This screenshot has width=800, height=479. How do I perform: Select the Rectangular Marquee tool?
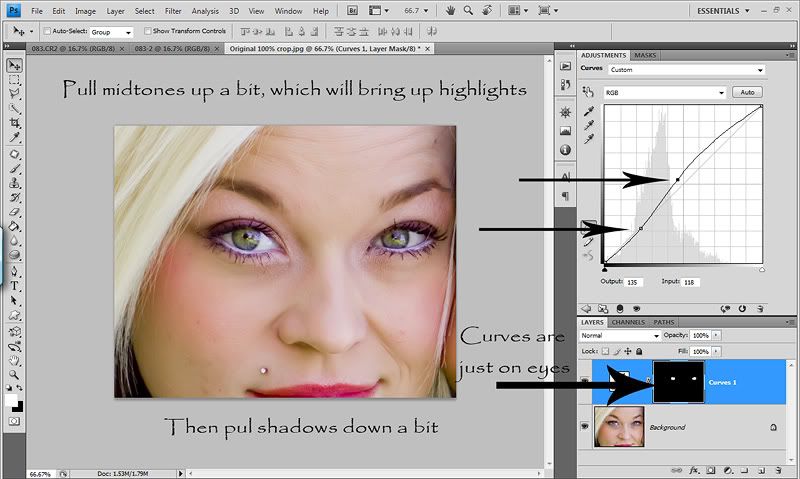click(14, 80)
